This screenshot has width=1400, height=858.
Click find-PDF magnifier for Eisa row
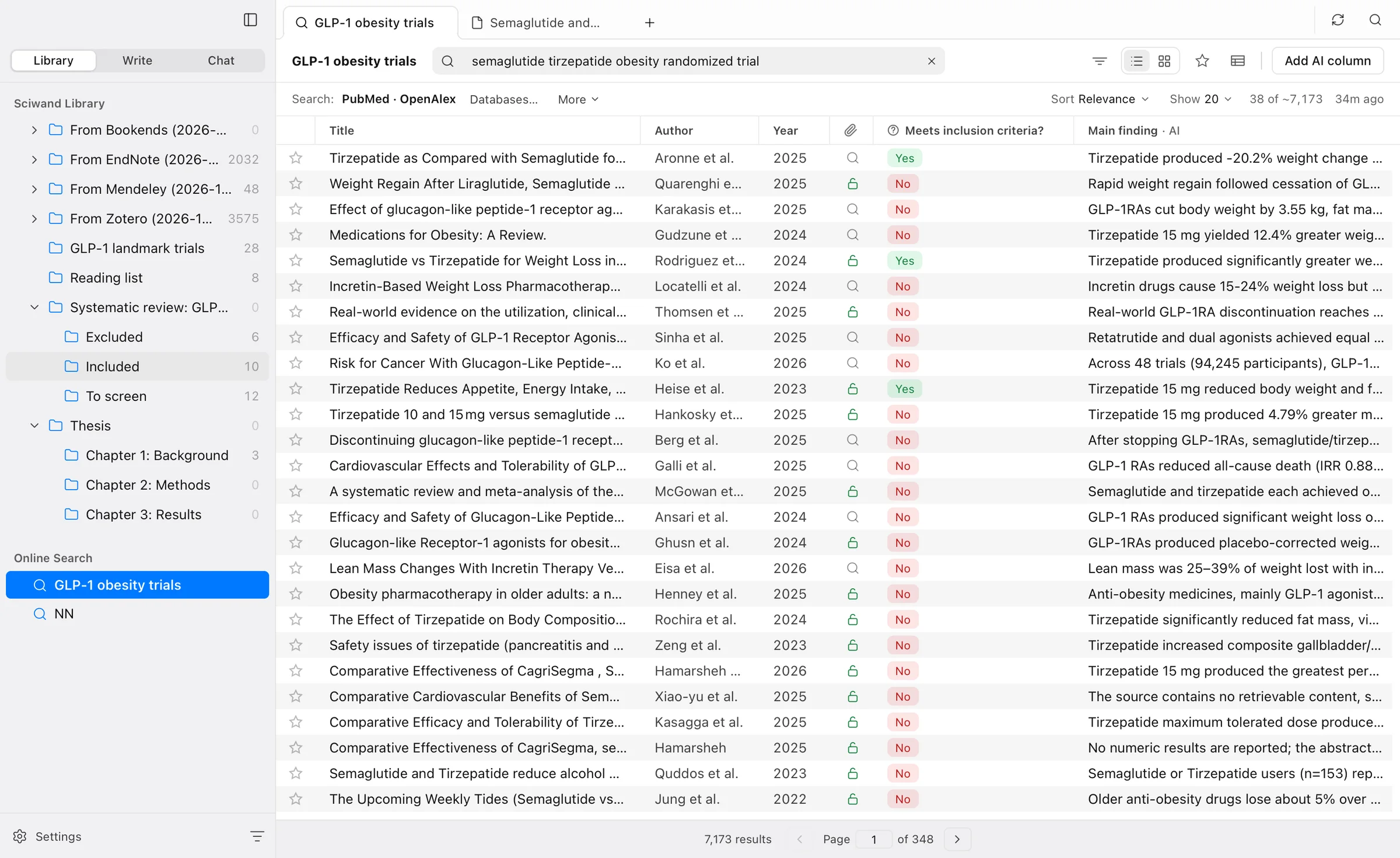pos(852,568)
